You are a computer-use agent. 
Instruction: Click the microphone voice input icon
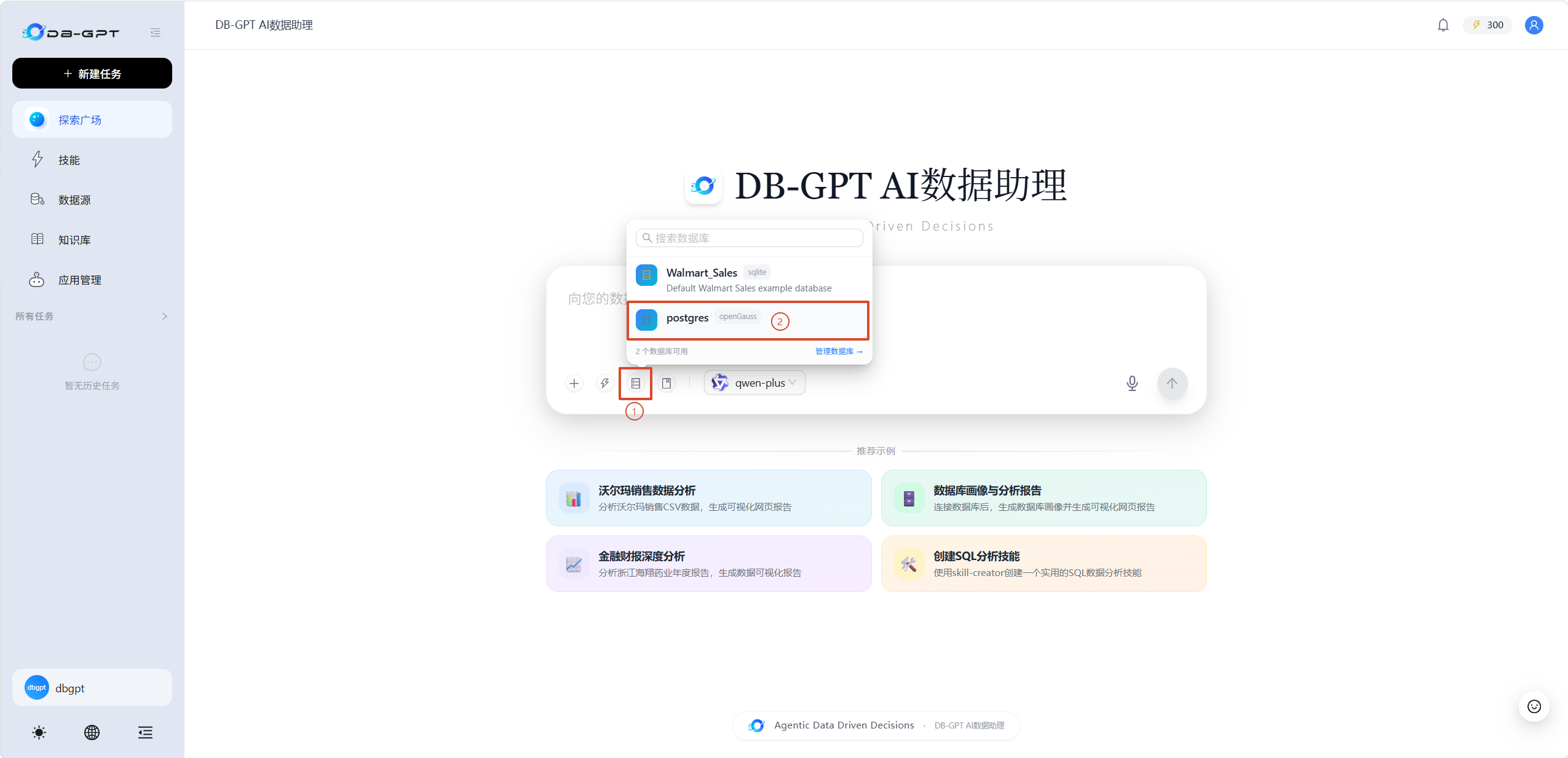point(1131,383)
